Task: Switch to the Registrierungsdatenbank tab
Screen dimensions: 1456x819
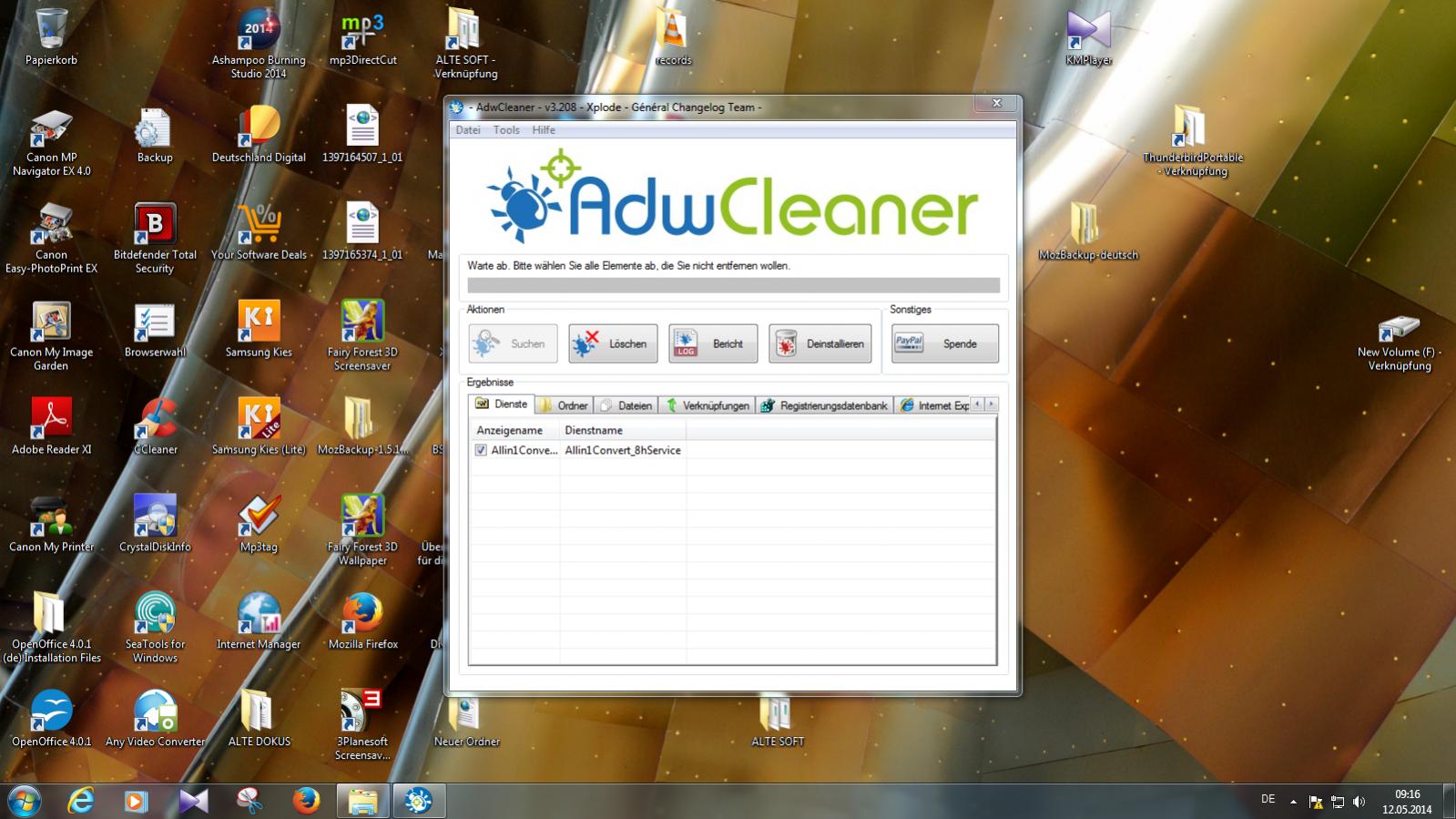Action: 824,405
